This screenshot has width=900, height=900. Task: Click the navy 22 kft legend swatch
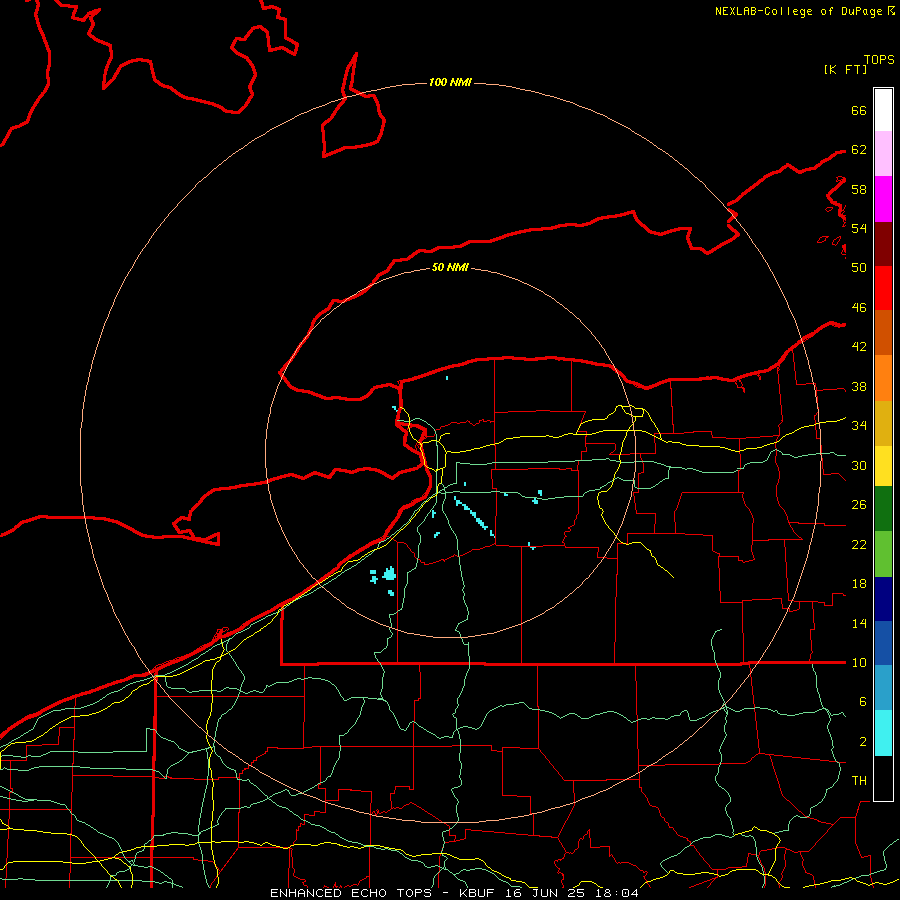tap(883, 599)
